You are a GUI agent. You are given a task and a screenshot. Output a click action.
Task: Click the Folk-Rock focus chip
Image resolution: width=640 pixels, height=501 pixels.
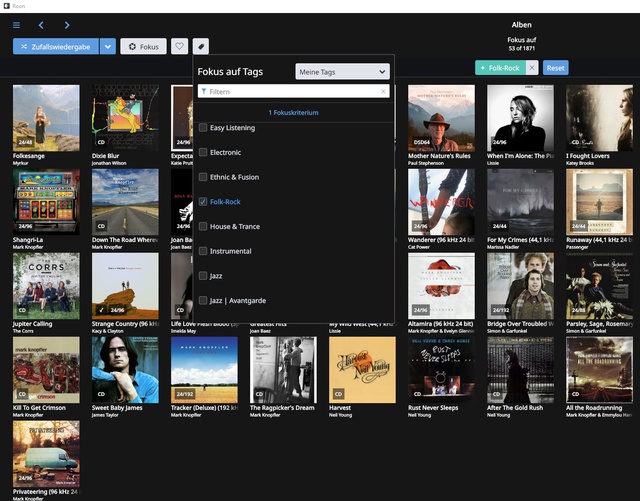coord(500,68)
